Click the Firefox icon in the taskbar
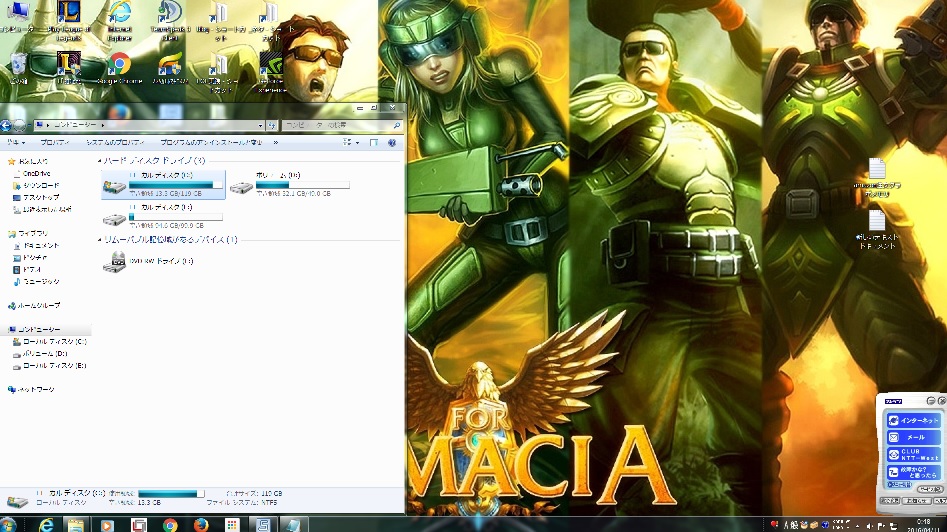Image resolution: width=947 pixels, height=532 pixels. (200, 524)
